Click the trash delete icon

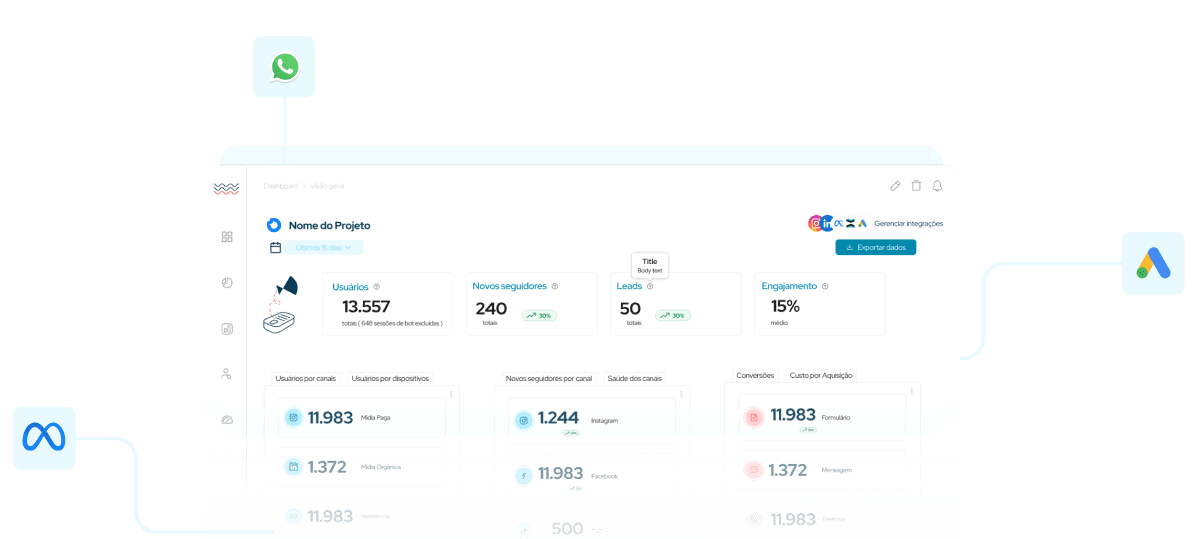coord(916,186)
